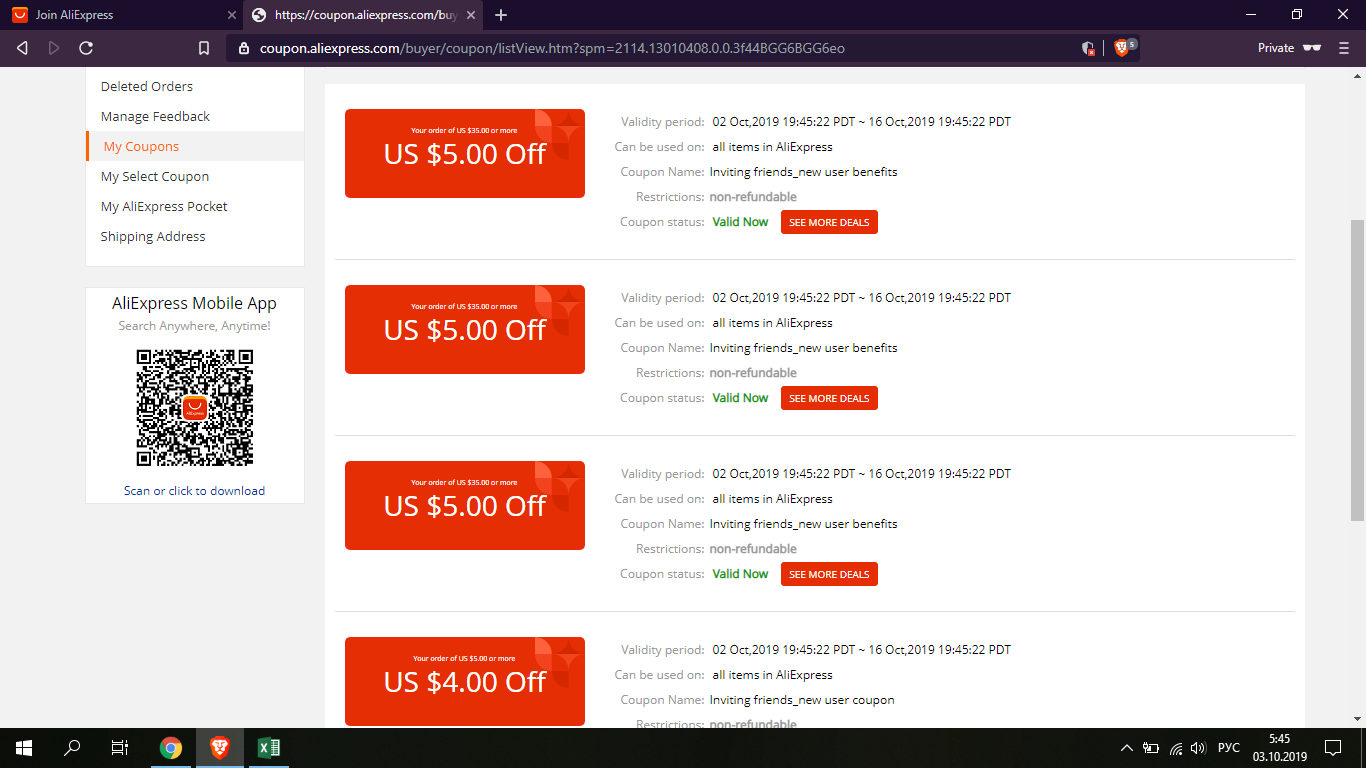Click the third US $5.00 Off coupon card
Screen dimensions: 1366x768
(x=465, y=505)
